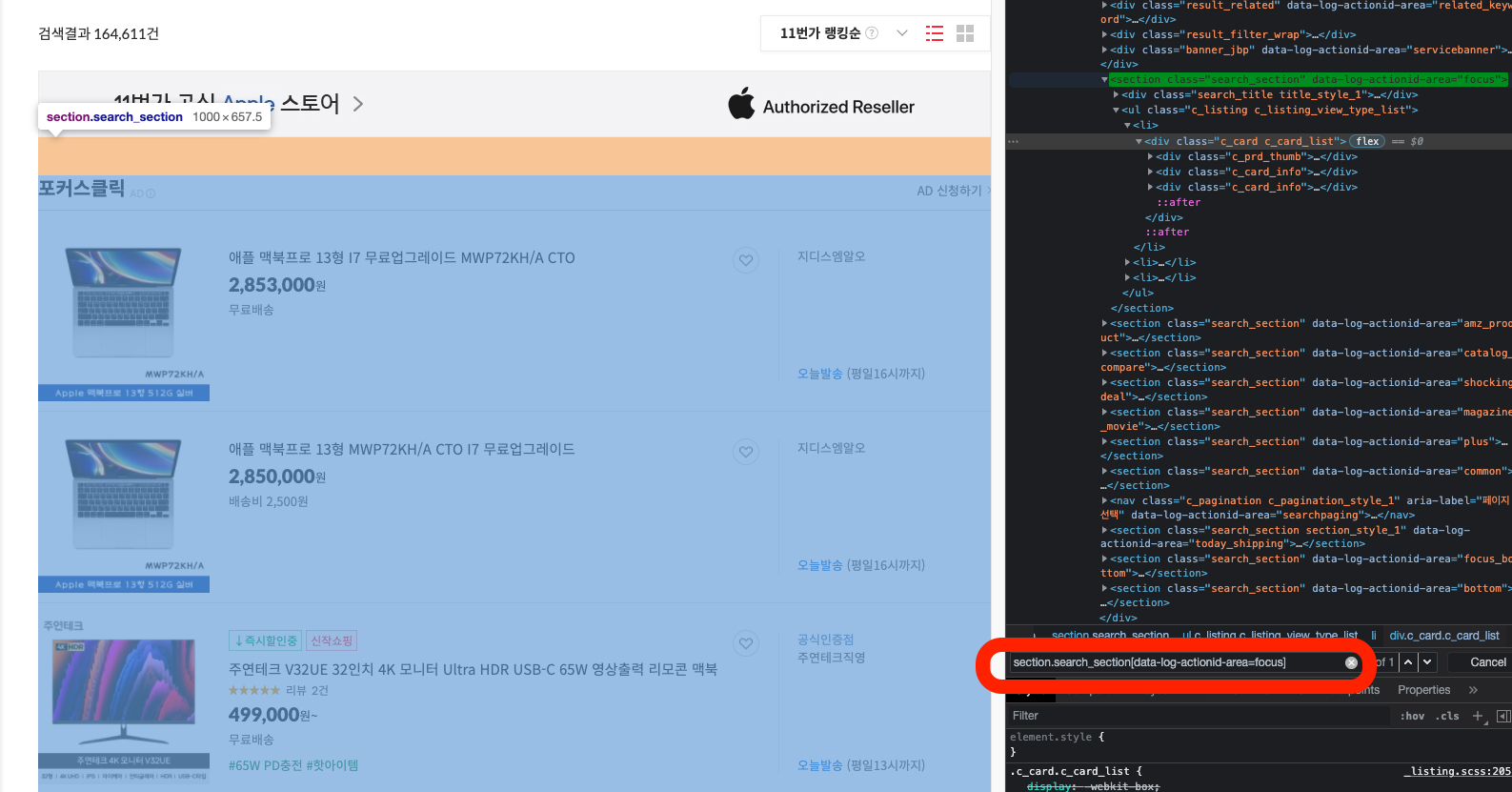Click the 499,000원 price
1512x792 pixels.
(273, 715)
